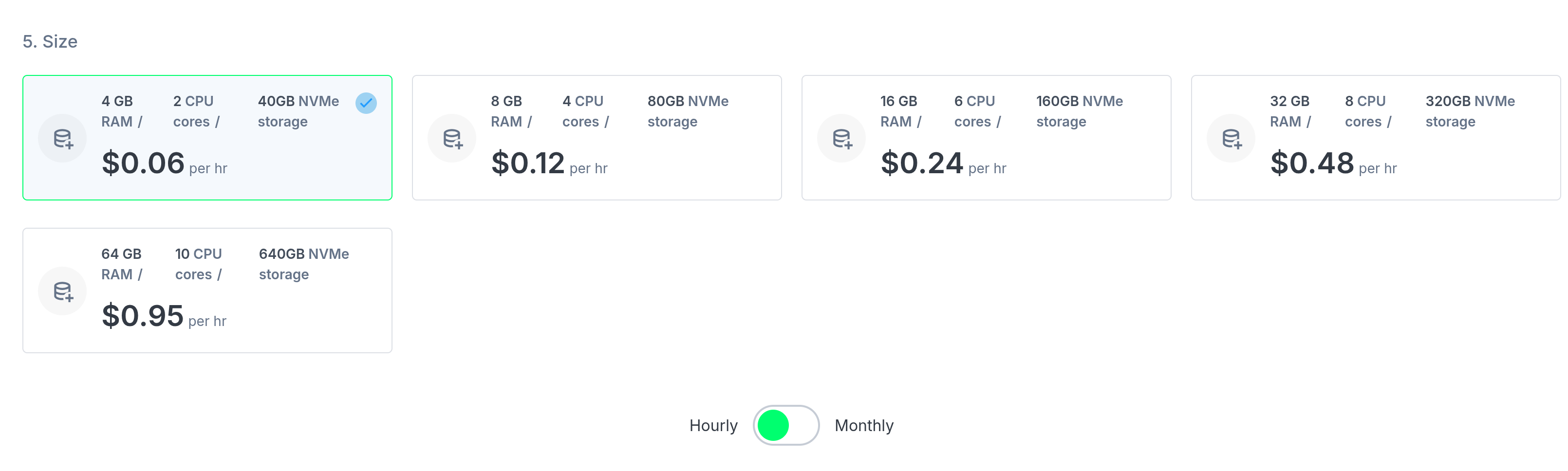Viewport: 1568px width, 471px height.
Task: Click the blue checkmark on the selected plan
Action: point(365,102)
